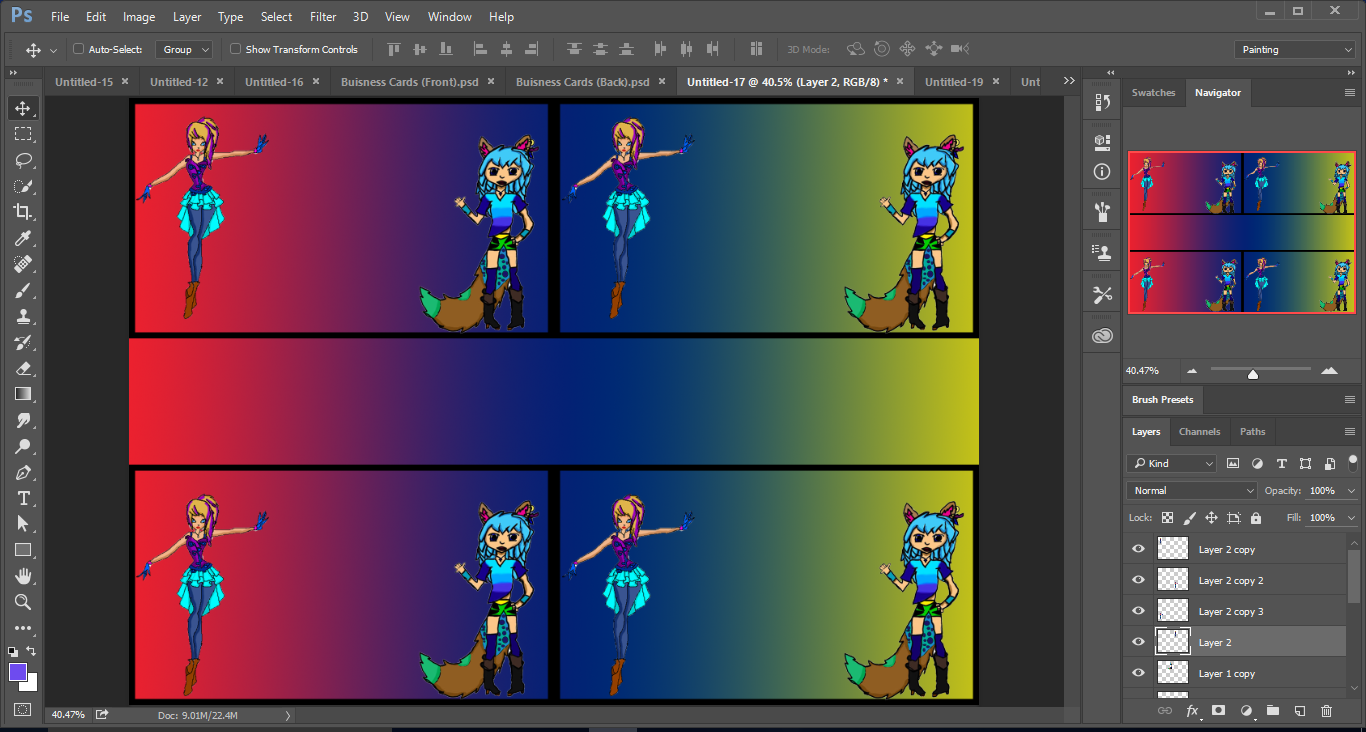This screenshot has height=732, width=1366.
Task: Switch to the Untitled-16 document tab
Action: click(274, 82)
